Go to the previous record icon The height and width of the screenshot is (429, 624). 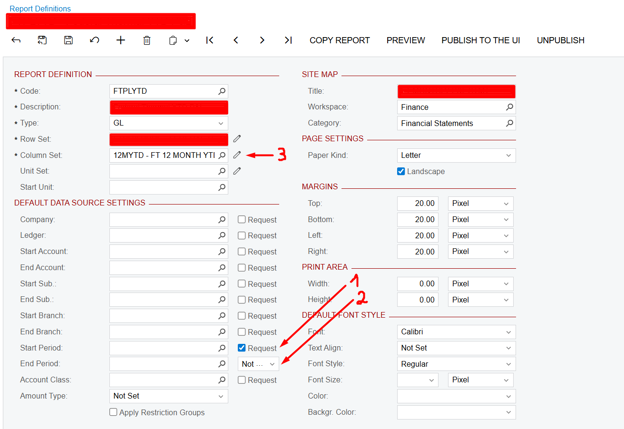pos(236,40)
